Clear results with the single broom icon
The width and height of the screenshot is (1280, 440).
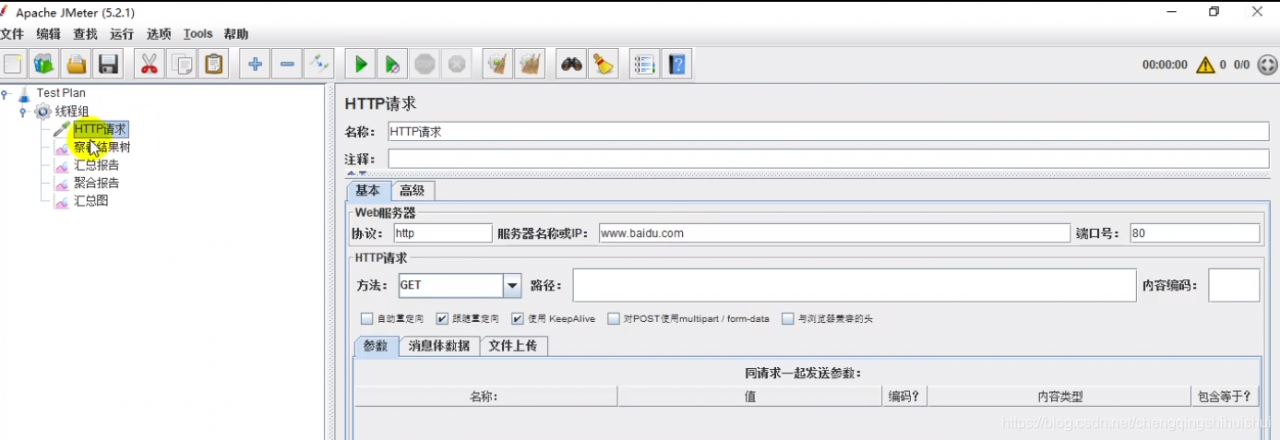coord(497,65)
